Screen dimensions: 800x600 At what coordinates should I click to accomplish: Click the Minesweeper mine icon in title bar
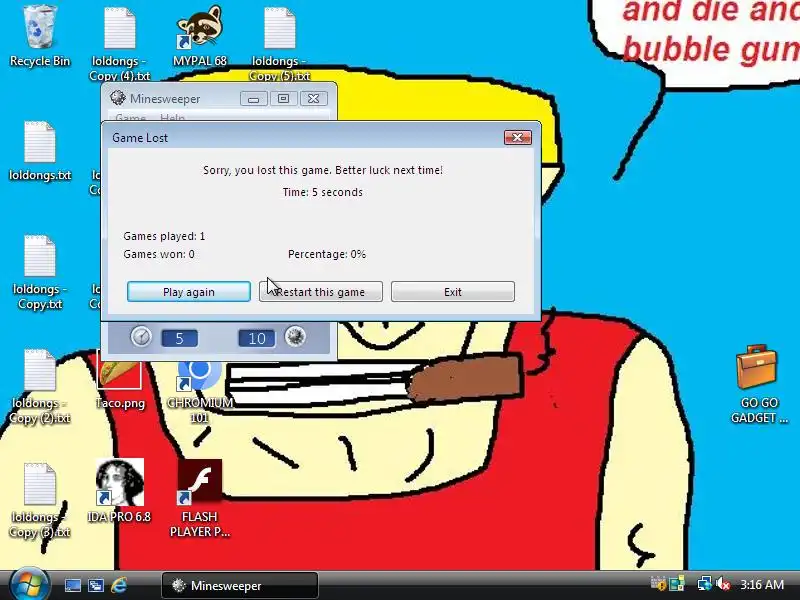[x=118, y=98]
